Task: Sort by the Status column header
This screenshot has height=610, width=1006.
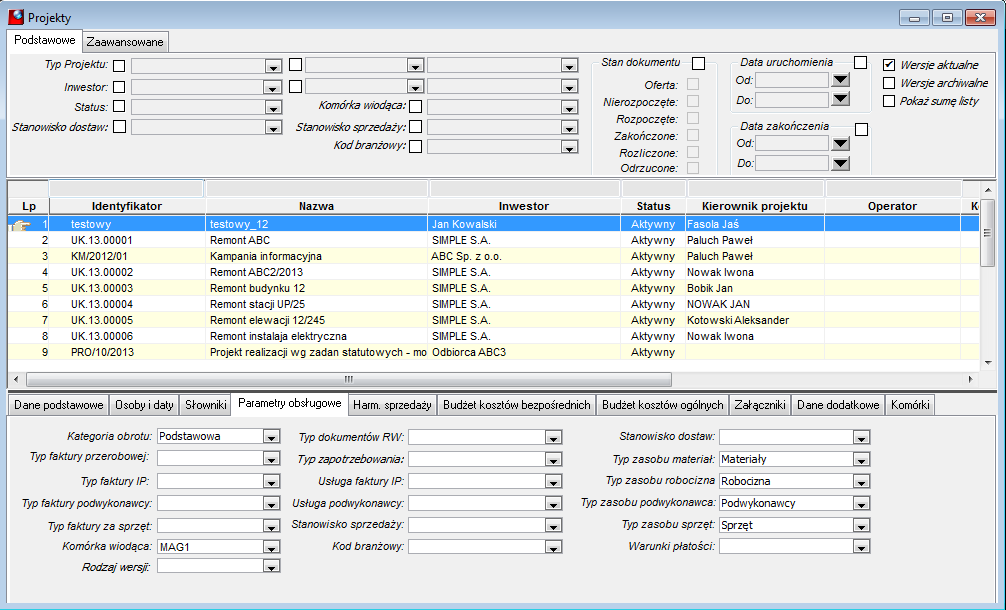Action: (653, 206)
